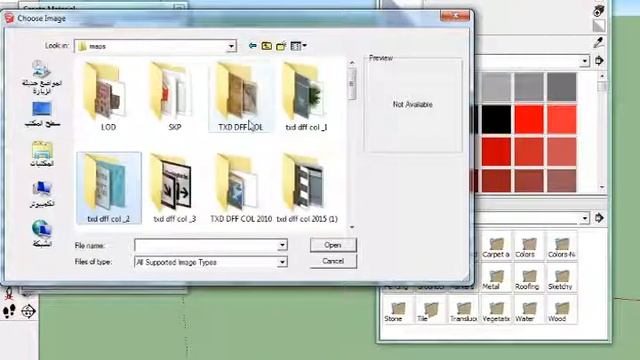Click the Cancel button
The width and height of the screenshot is (640, 360).
click(333, 261)
